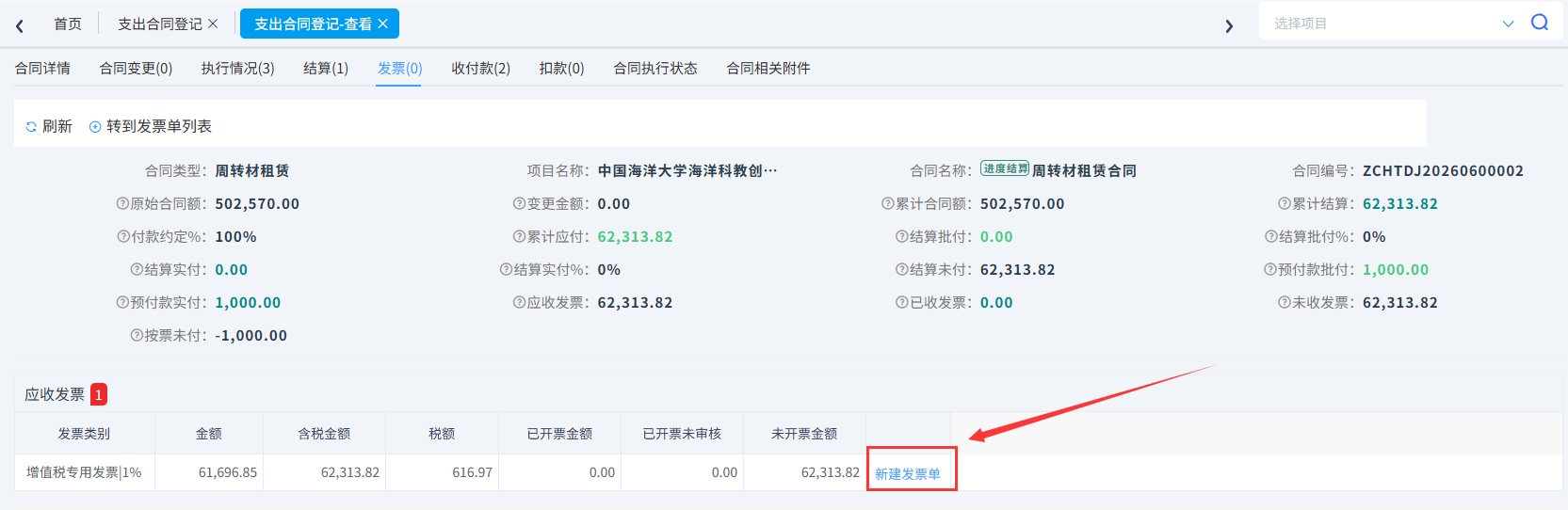Click contract number ZCHTDJ20260600002
The height and width of the screenshot is (510, 1568).
coord(1443,171)
